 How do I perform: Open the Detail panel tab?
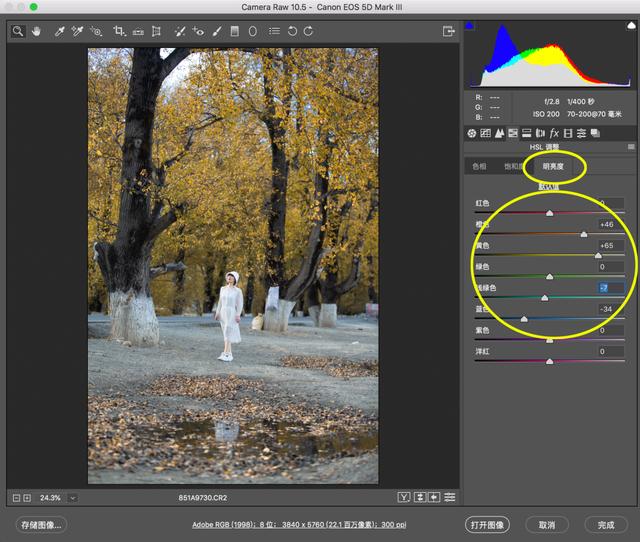[499, 133]
